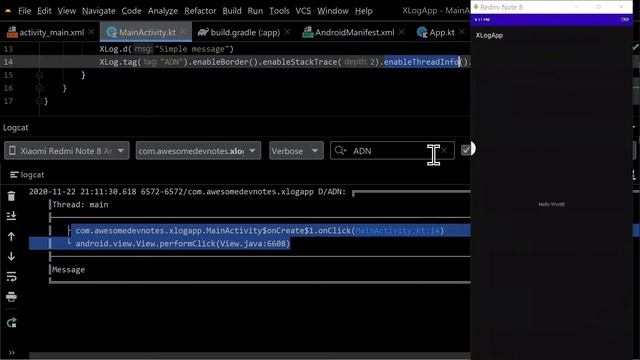Click the android.view.View.performClick log line
Viewport: 640px width, 360px height.
pyautogui.click(x=182, y=244)
